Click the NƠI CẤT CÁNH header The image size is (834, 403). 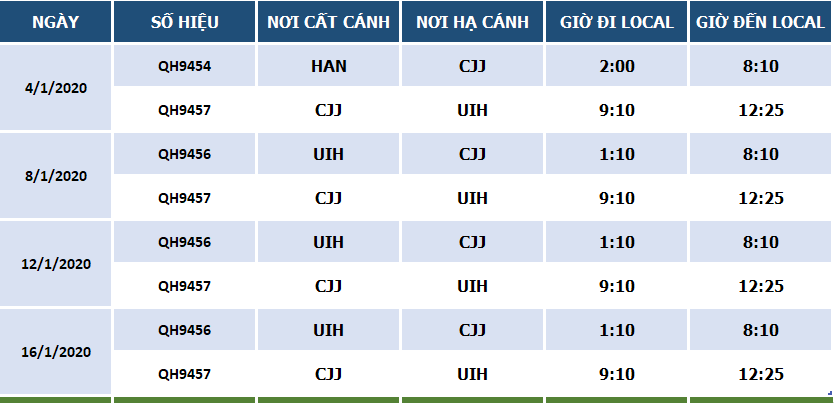pyautogui.click(x=328, y=22)
